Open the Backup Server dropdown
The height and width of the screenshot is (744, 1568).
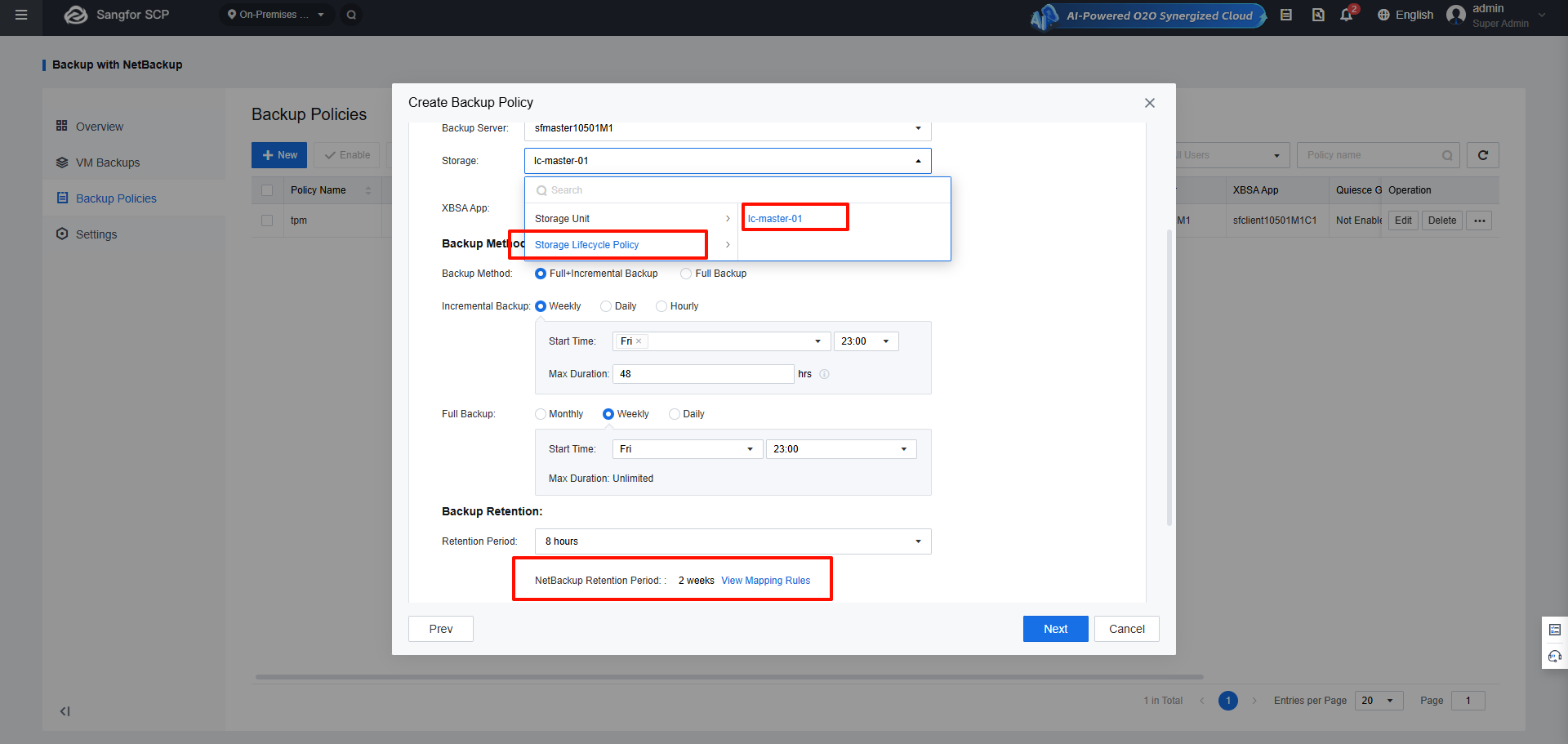click(728, 129)
